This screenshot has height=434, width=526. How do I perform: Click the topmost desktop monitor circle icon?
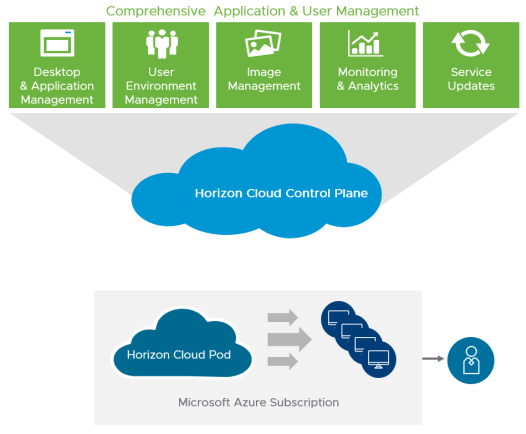click(338, 318)
